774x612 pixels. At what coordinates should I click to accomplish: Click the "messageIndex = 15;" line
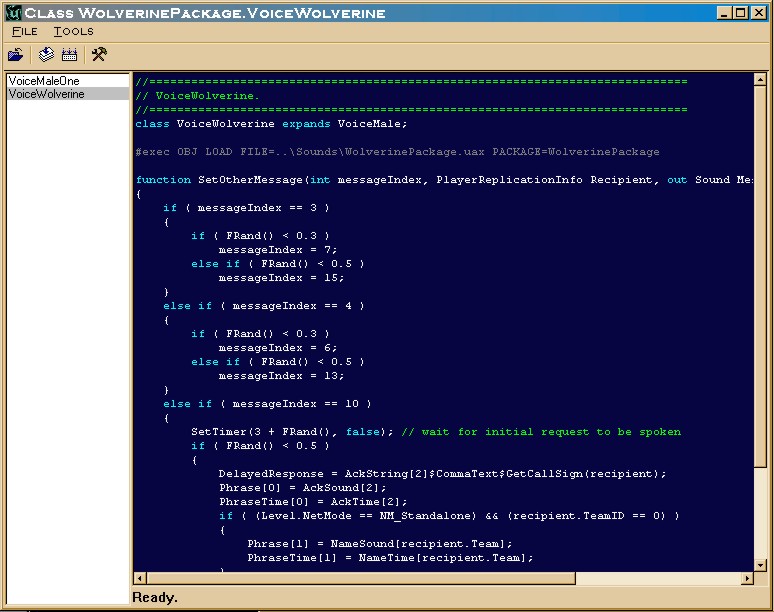(x=281, y=278)
